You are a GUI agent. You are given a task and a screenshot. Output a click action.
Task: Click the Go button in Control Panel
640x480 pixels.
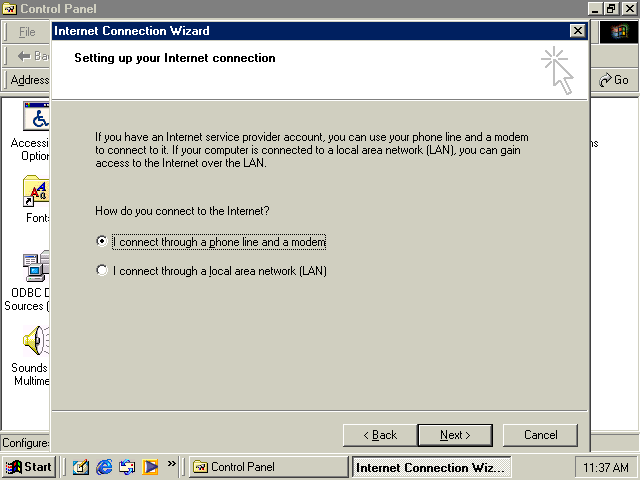614,80
